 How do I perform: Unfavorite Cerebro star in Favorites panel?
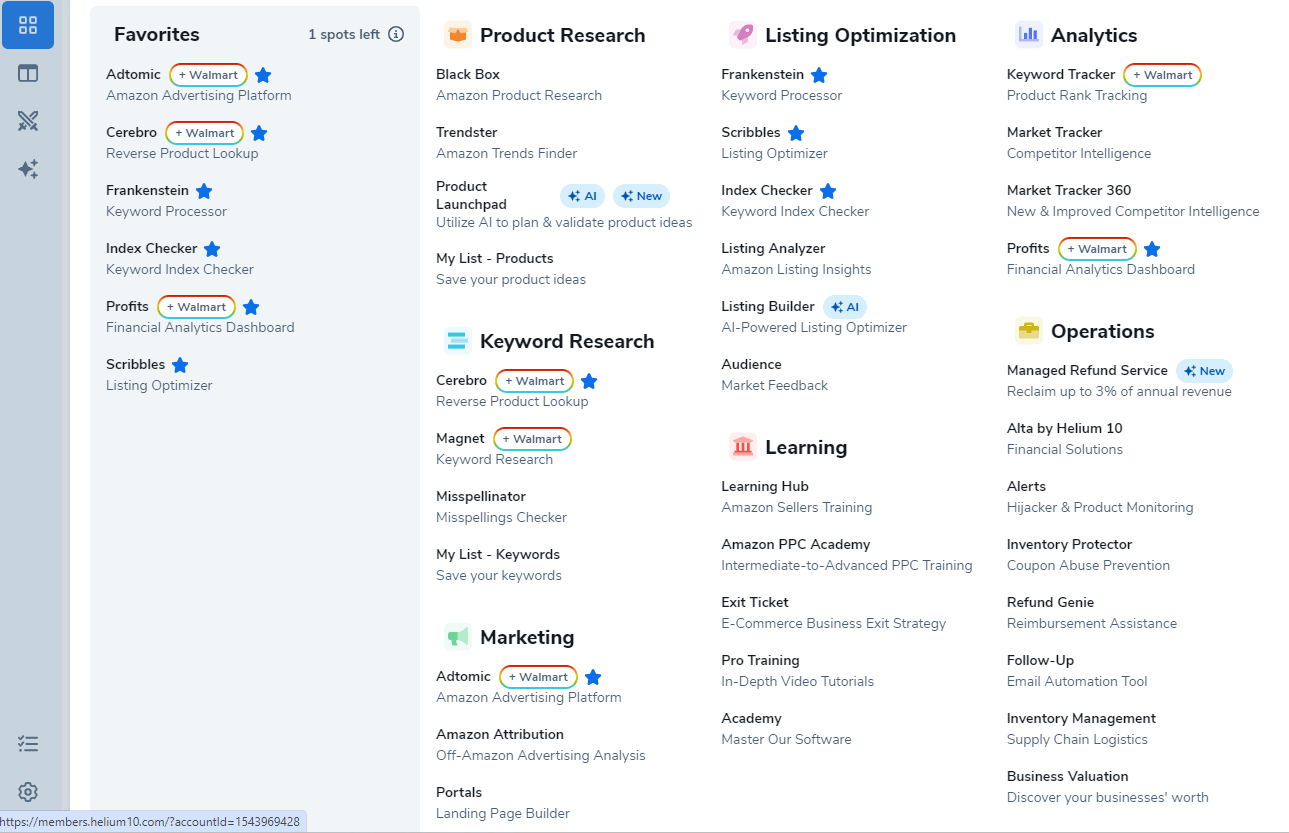tap(259, 133)
